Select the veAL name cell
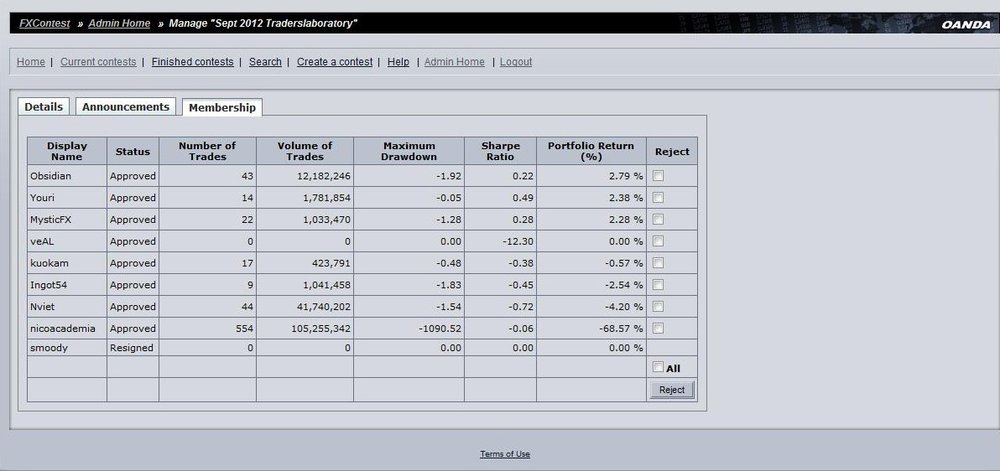Screen dimensions: 1000x471 67,241
